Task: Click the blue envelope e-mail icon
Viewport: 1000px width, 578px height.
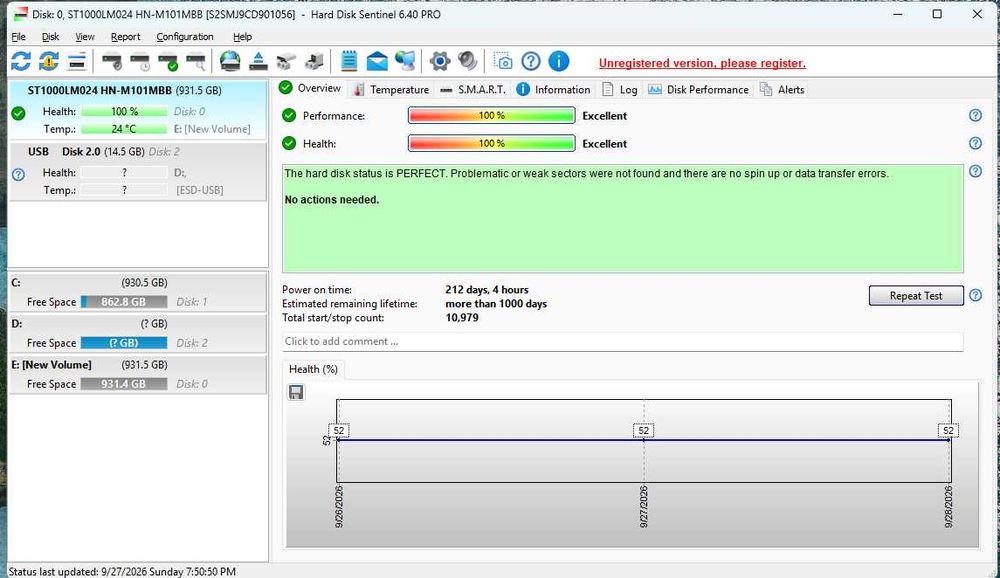Action: click(x=377, y=61)
